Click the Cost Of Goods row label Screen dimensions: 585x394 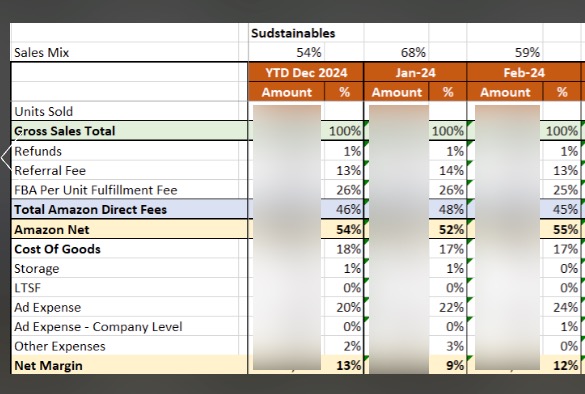coord(57,249)
